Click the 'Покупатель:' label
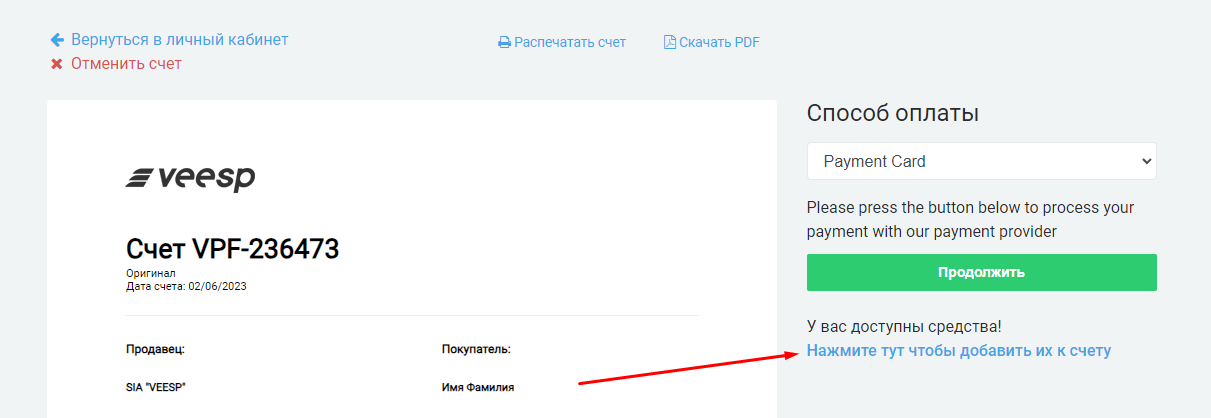This screenshot has width=1211, height=418. pos(476,349)
